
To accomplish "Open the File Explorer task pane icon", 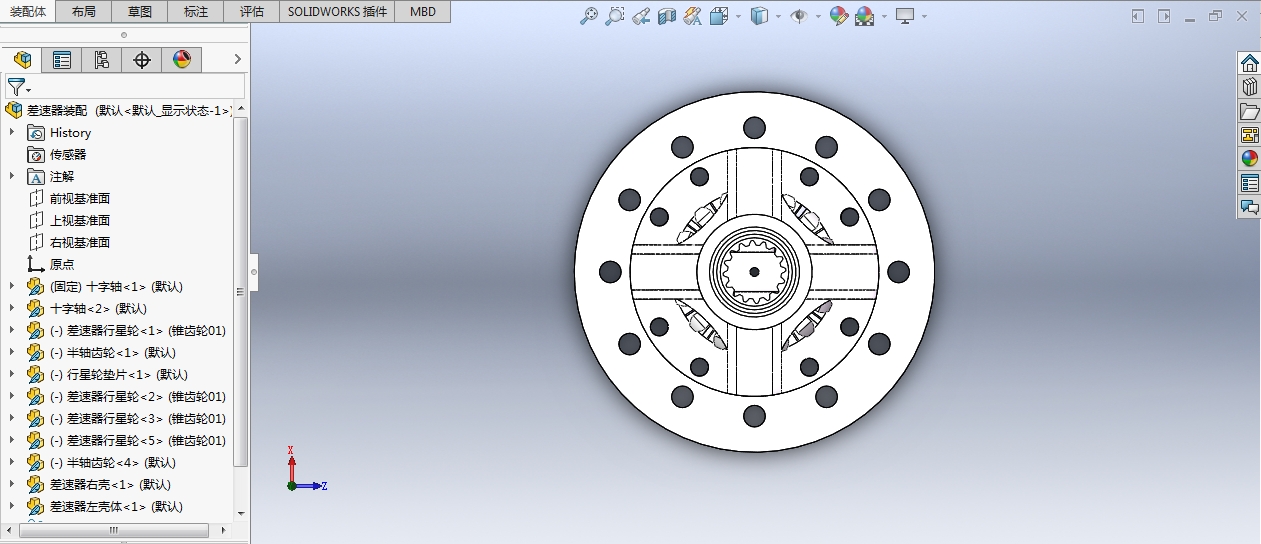I will point(1250,111).
